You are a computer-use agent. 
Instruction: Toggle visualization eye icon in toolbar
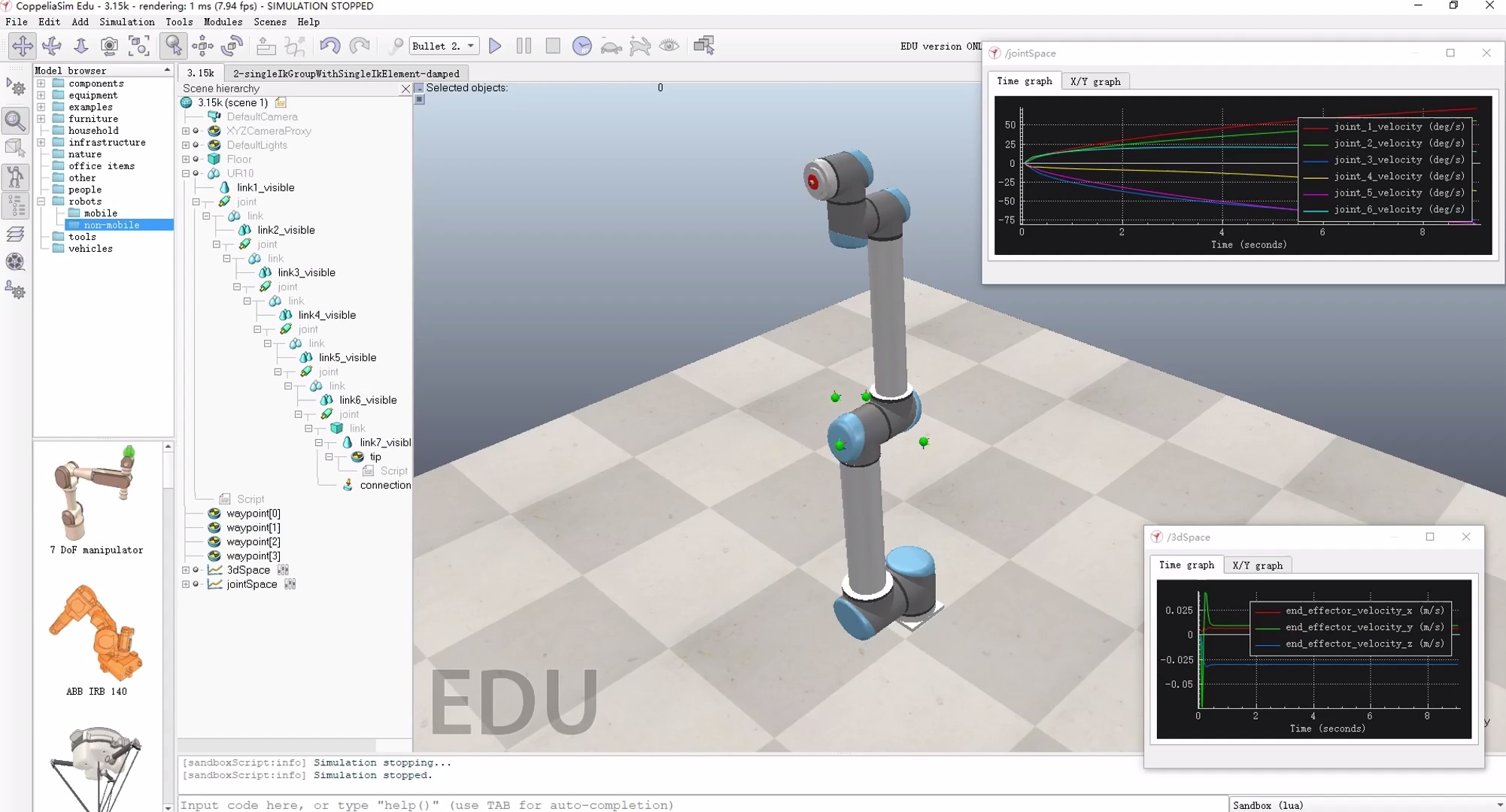[x=669, y=46]
